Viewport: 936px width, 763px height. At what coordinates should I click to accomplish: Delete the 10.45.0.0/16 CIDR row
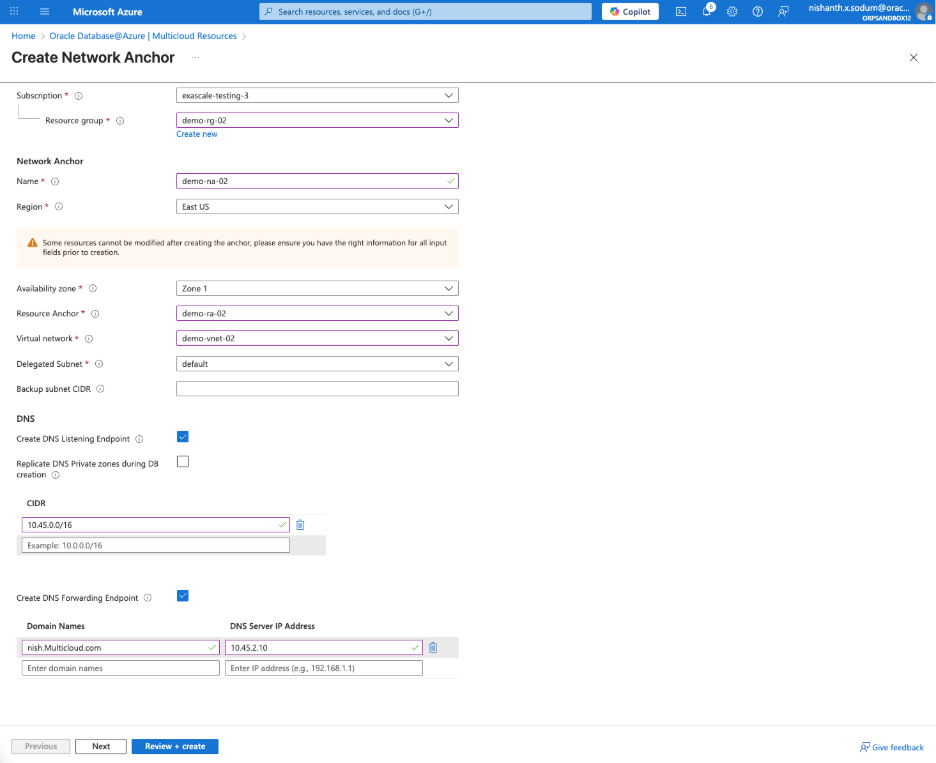(x=300, y=525)
